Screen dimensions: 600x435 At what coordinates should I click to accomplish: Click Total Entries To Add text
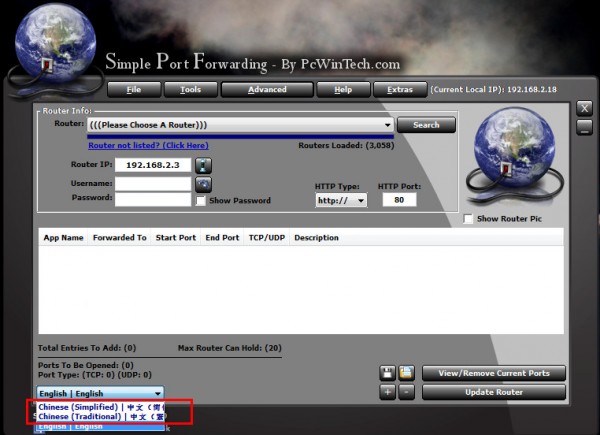tap(87, 348)
